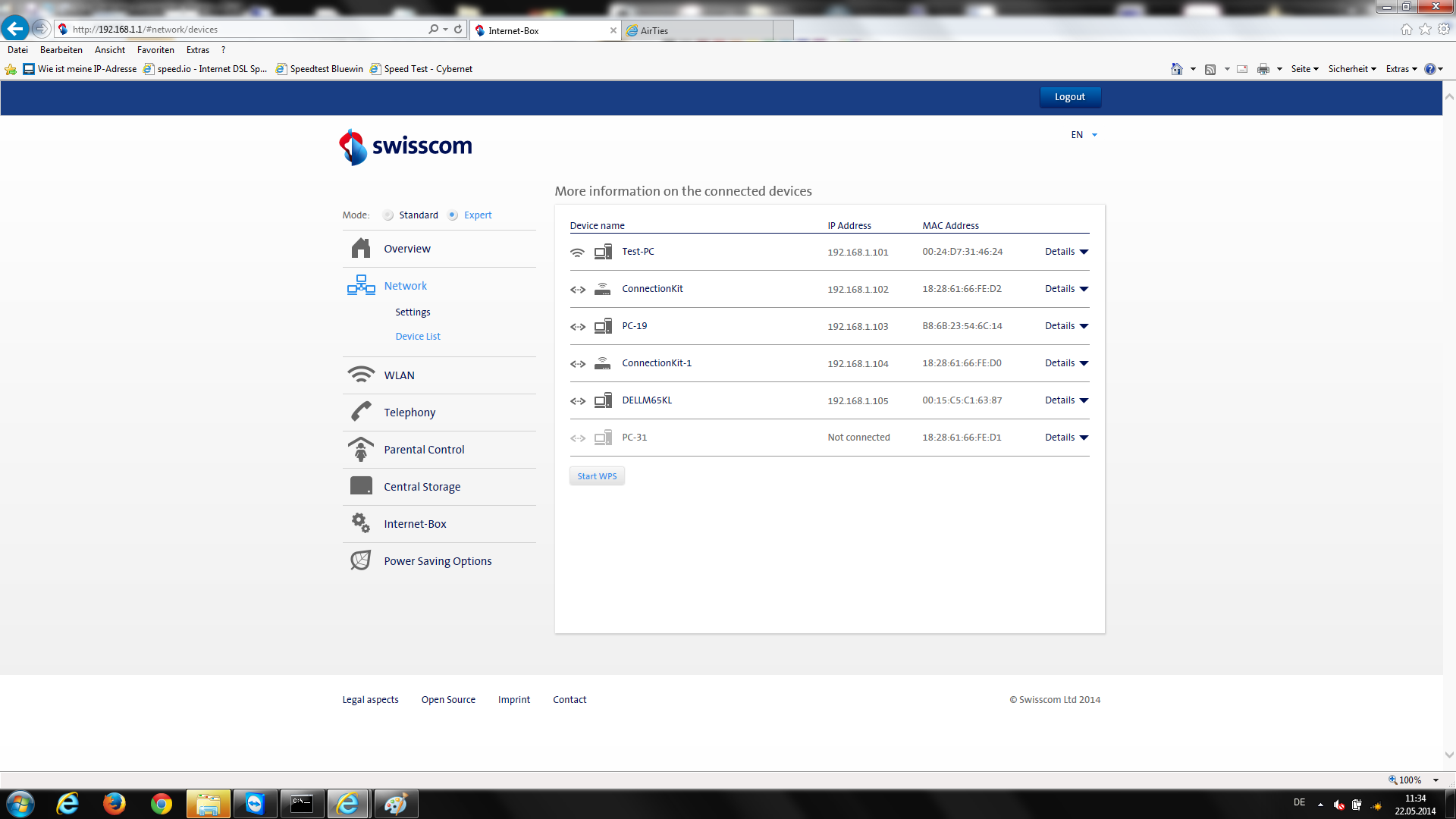Open the Favoriten browser menu
Image resolution: width=1456 pixels, height=819 pixels.
[x=155, y=50]
